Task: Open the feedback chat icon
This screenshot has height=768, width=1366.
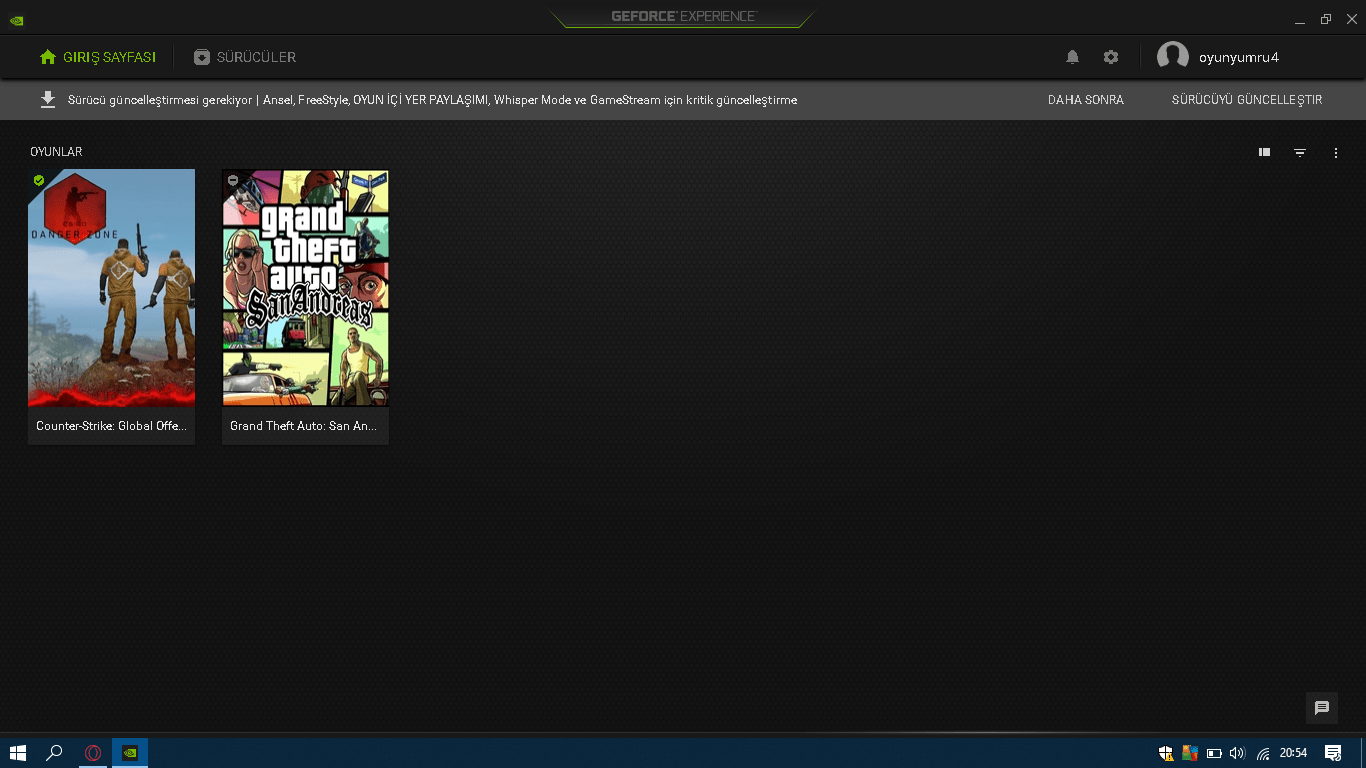Action: tap(1322, 708)
